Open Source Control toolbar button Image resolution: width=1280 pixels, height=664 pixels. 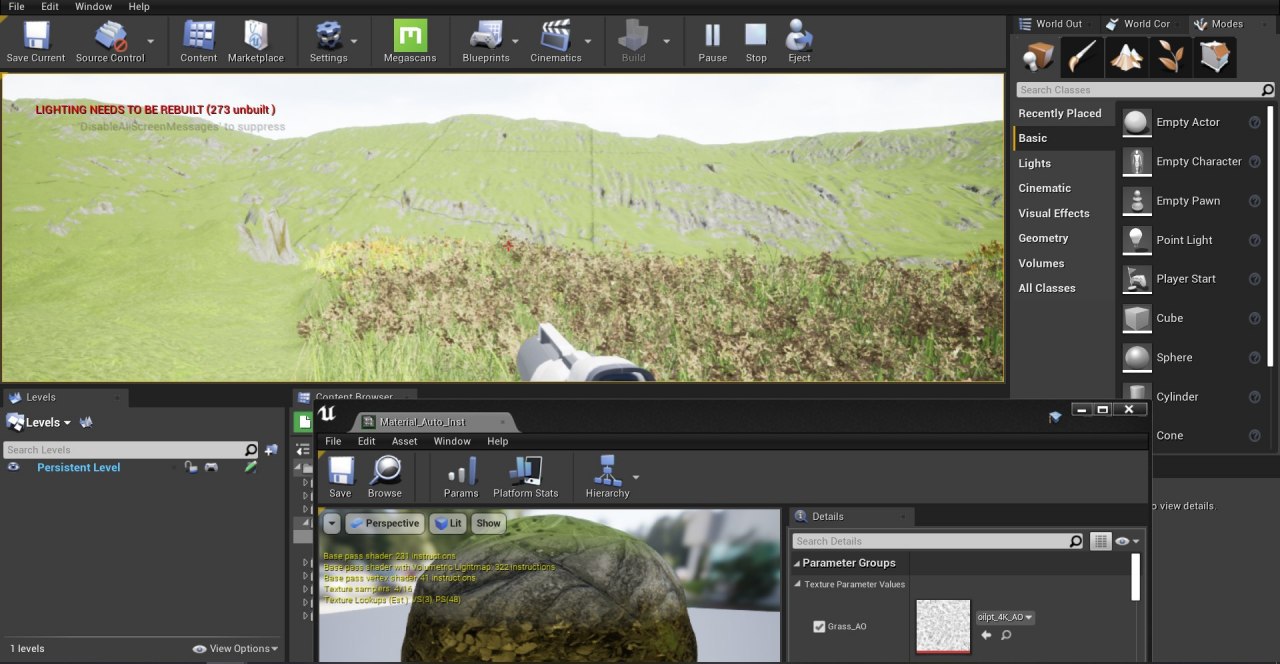click(110, 42)
